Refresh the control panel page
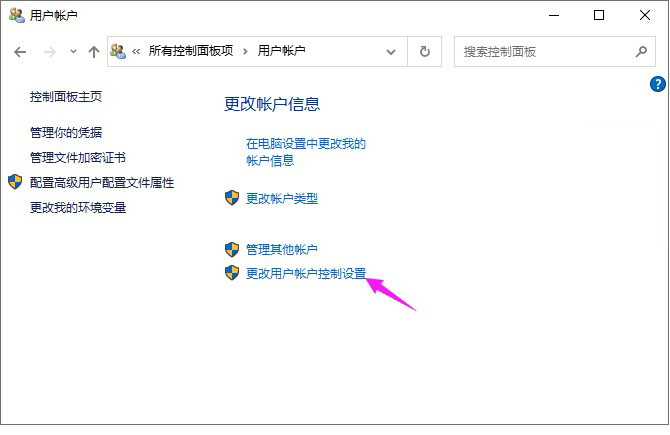670x435 pixels. (x=425, y=52)
